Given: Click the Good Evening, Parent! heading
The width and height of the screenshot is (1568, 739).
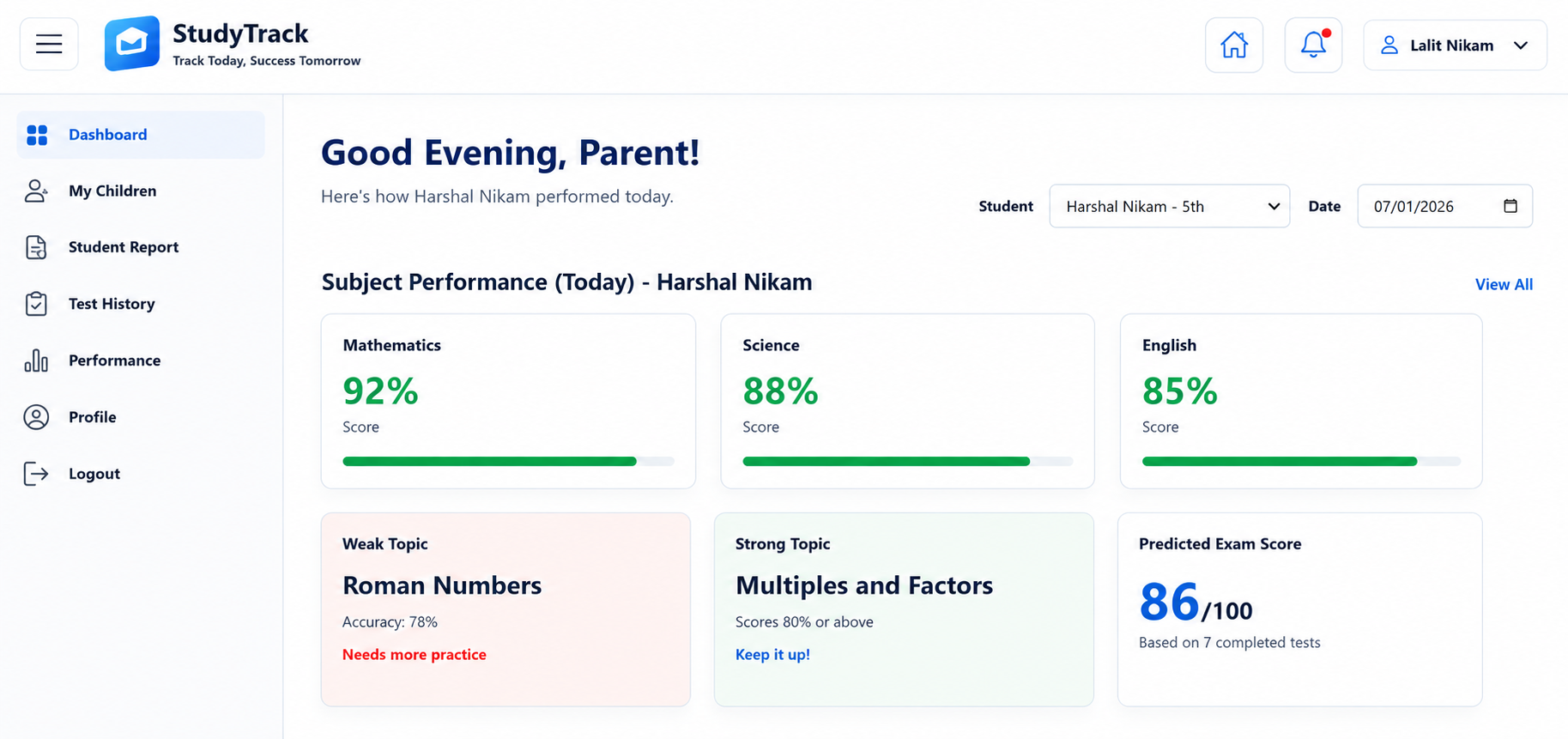Looking at the screenshot, I should coord(510,153).
